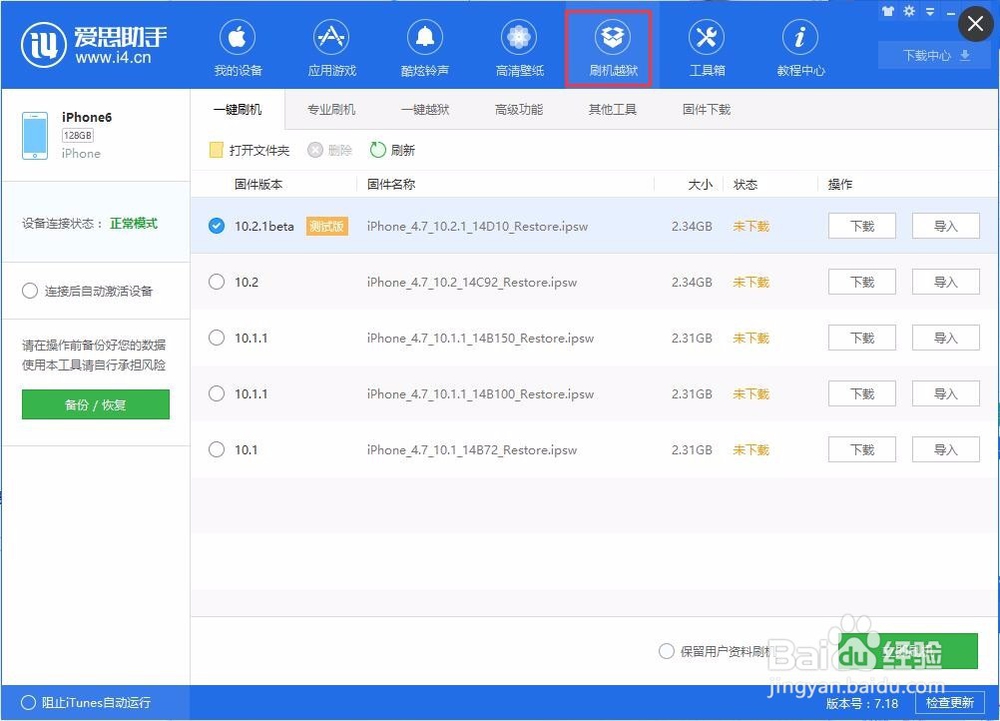Select the 应用游戏 (Apps & Games) icon

(331, 46)
